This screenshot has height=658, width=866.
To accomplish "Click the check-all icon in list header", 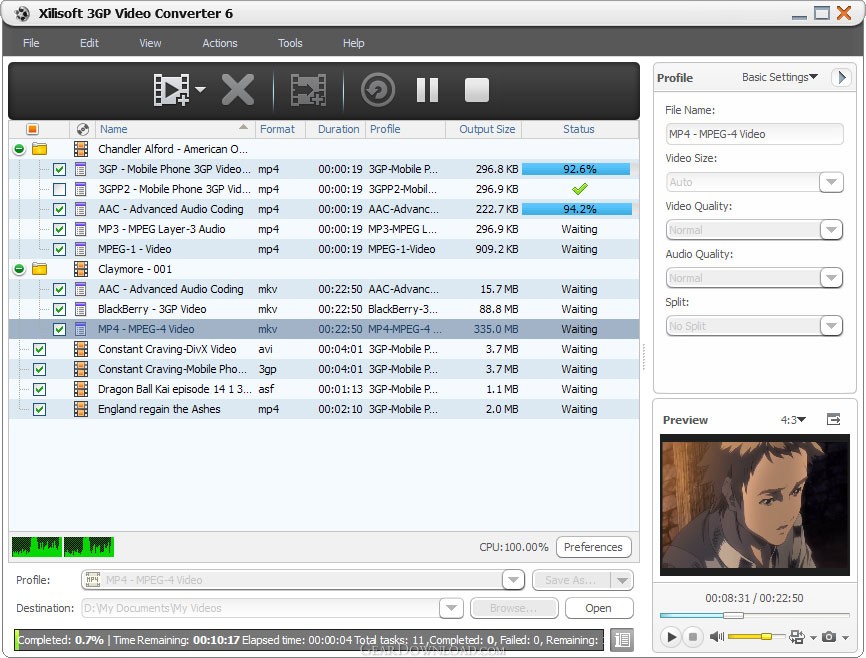I will click(32, 129).
